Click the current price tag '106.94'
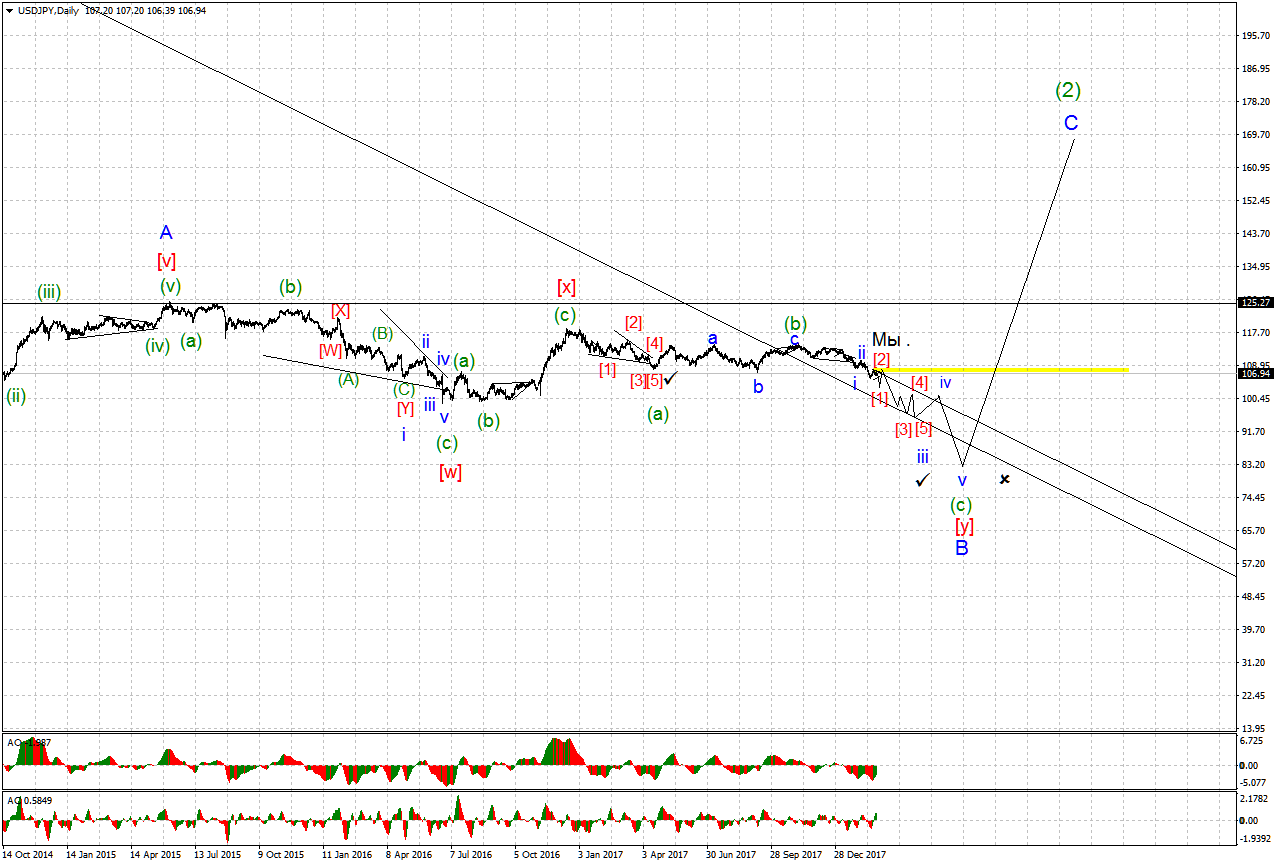 1254,373
